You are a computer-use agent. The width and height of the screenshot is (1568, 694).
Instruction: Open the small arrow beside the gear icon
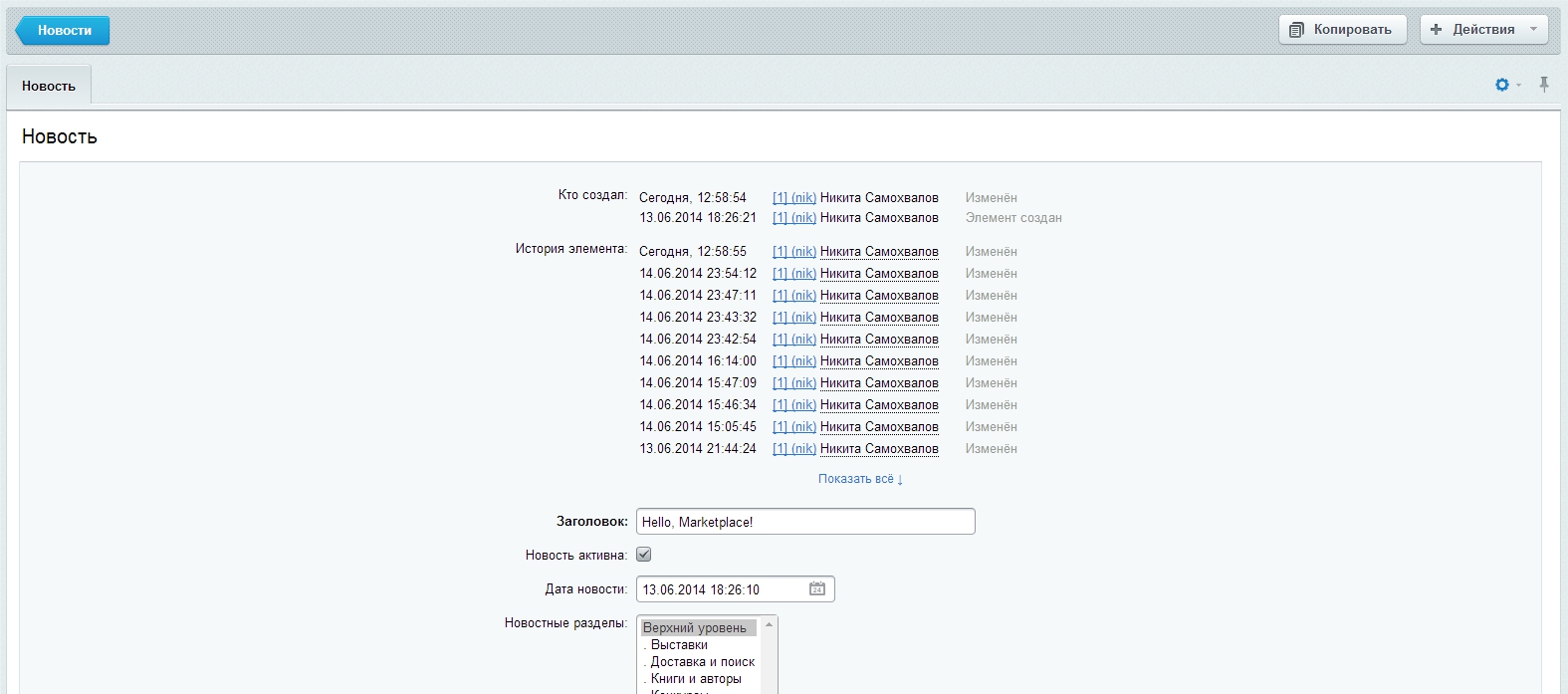point(1518,87)
